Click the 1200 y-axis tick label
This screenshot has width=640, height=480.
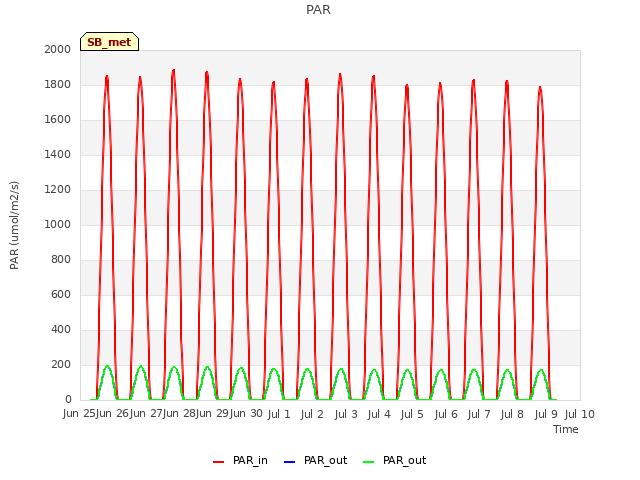pyautogui.click(x=58, y=189)
